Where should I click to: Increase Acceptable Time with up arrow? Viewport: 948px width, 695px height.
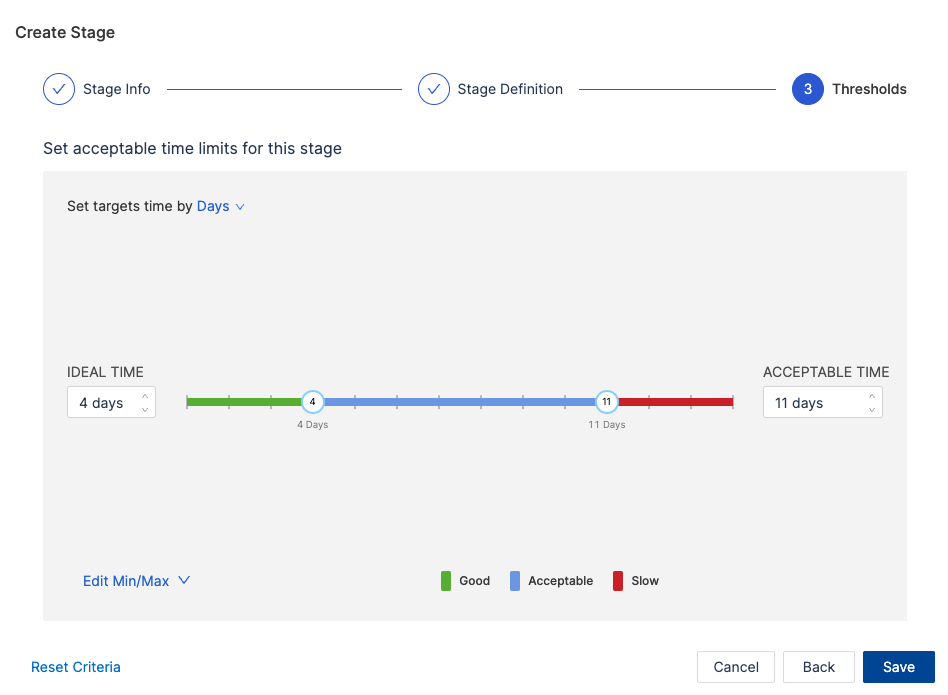[x=872, y=396]
